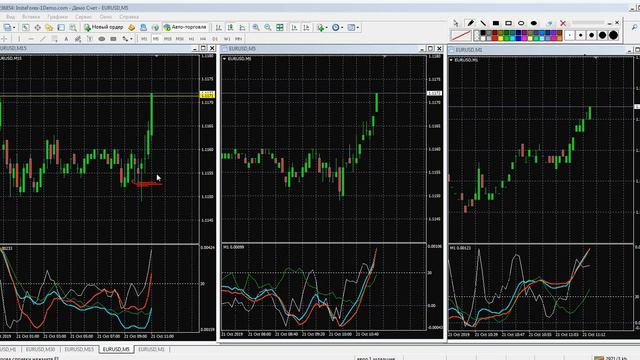The height and width of the screenshot is (360, 640).
Task: Open the periodicity clock dropdown
Action: point(337,27)
